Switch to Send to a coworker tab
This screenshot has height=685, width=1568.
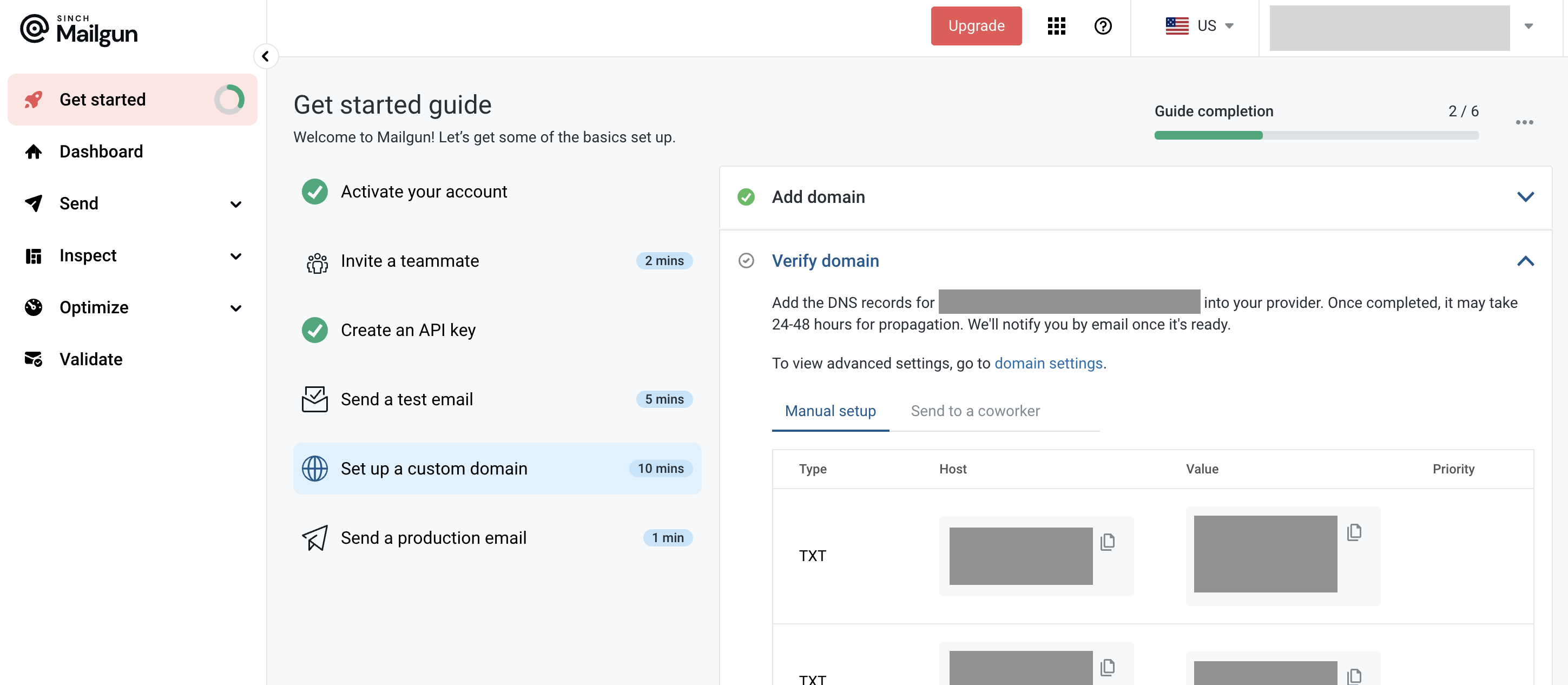pyautogui.click(x=975, y=411)
